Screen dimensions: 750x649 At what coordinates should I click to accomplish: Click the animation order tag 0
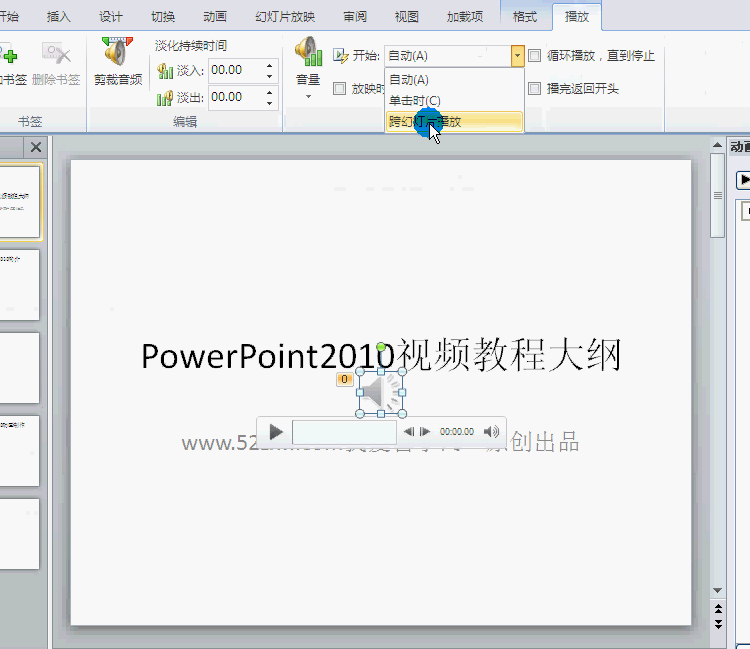click(x=344, y=379)
